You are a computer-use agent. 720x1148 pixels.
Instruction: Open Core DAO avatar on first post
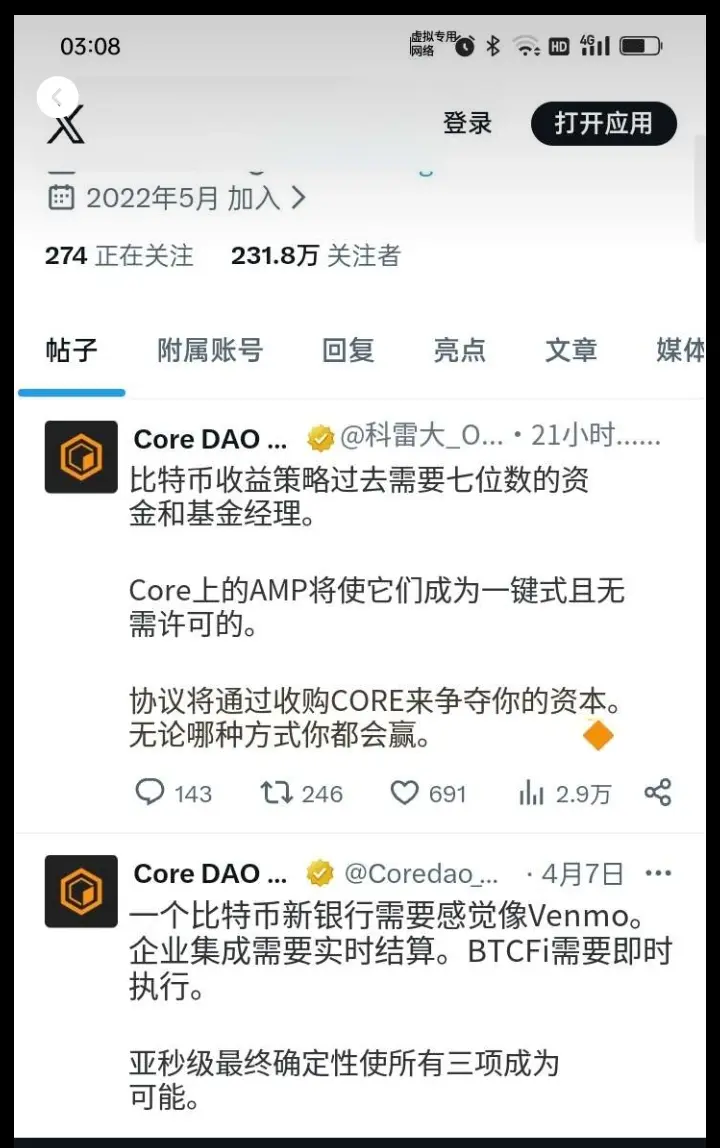[x=81, y=457]
